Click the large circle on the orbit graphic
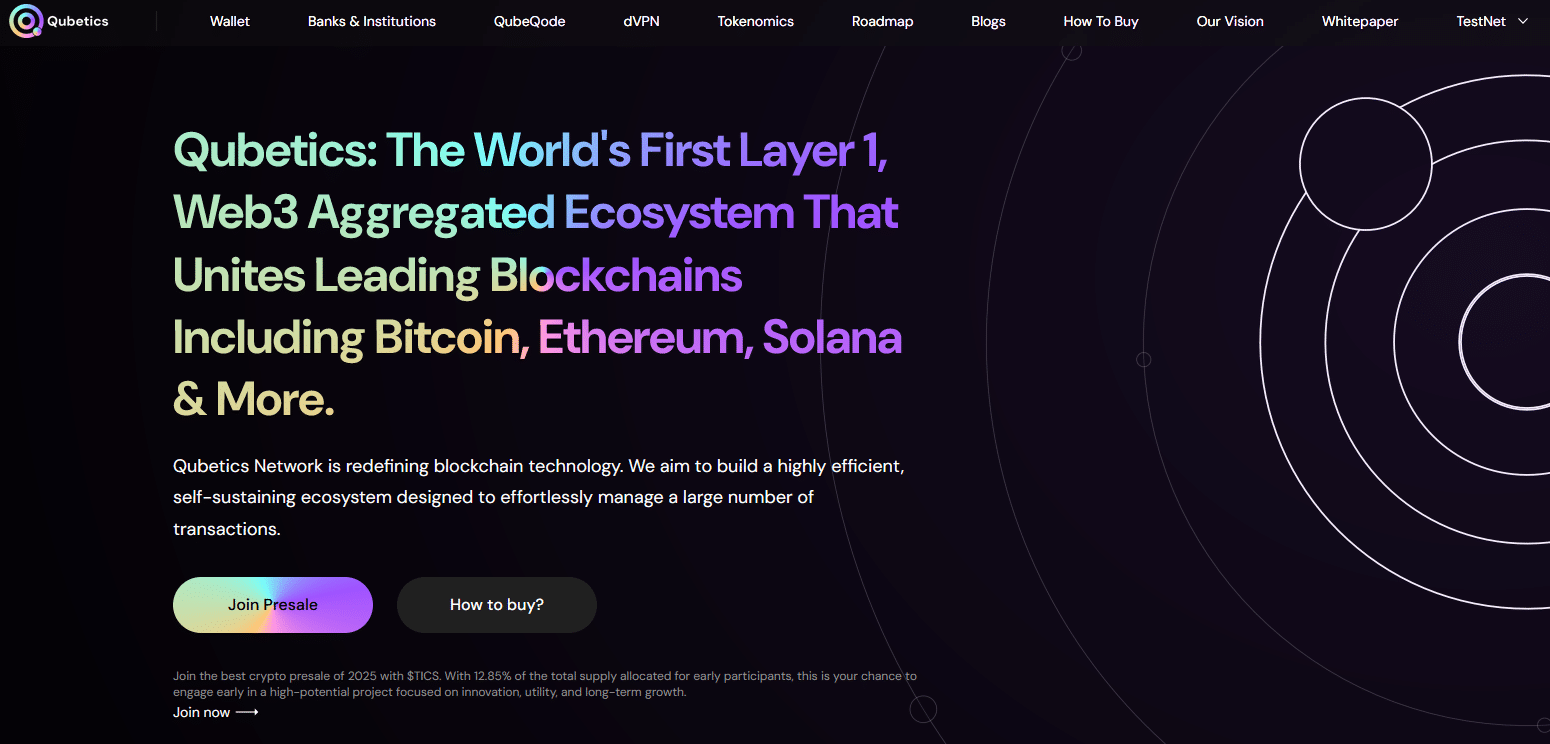The width and height of the screenshot is (1550, 744). tap(1365, 163)
